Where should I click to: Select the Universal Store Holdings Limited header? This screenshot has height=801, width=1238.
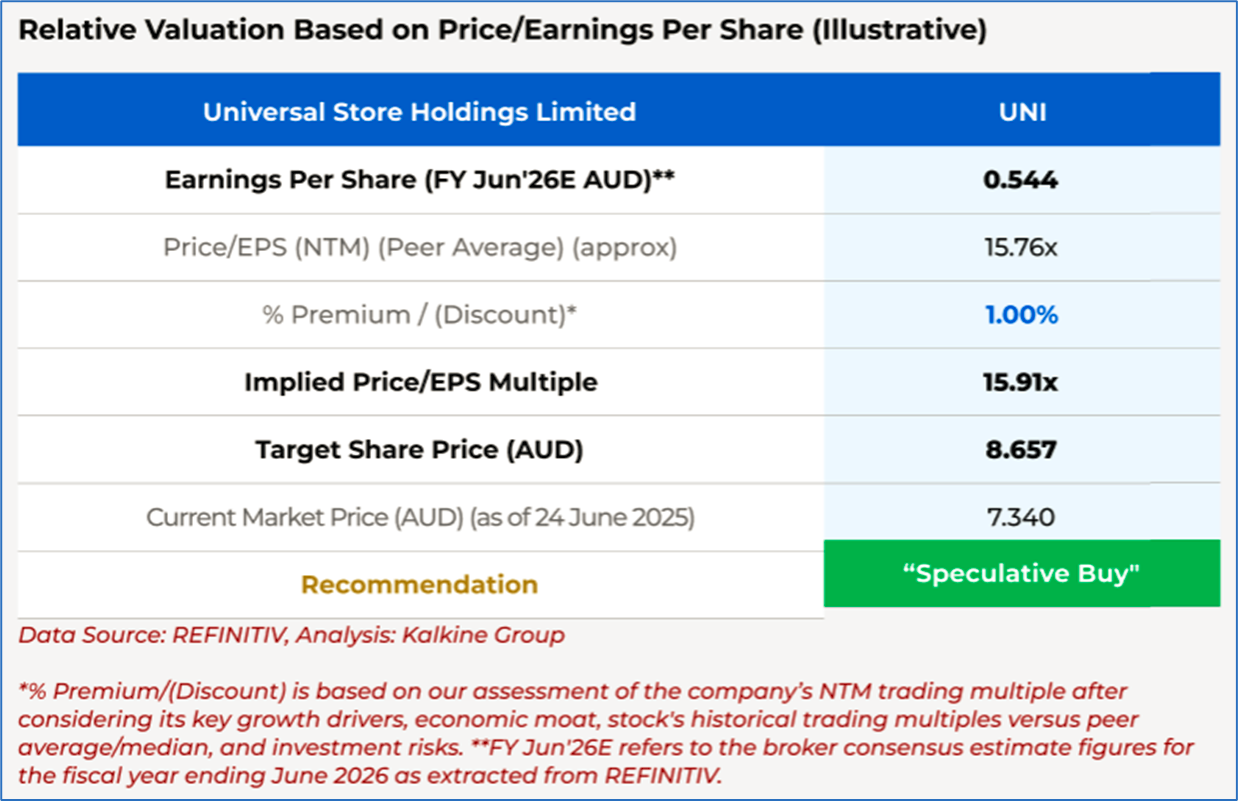[419, 111]
